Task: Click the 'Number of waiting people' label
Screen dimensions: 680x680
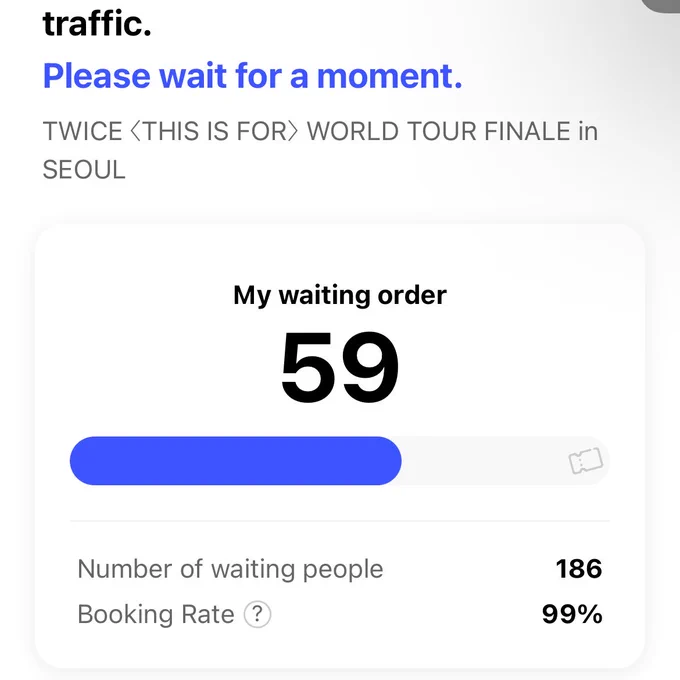Action: (230, 569)
